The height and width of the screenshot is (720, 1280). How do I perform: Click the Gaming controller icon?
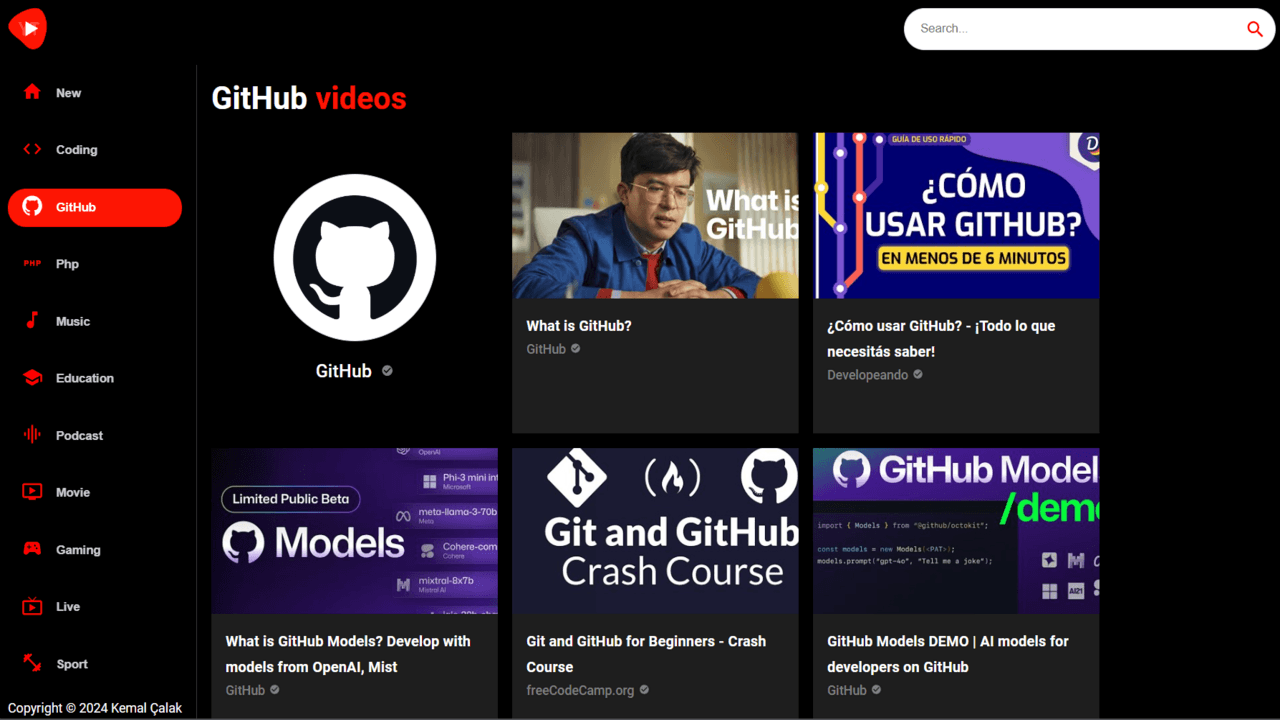click(32, 549)
